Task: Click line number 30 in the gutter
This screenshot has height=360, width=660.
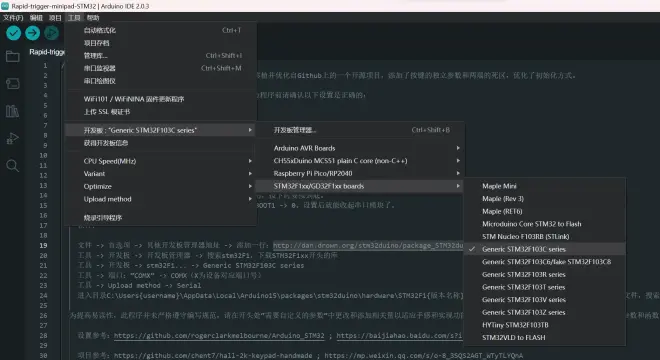Action: pyautogui.click(x=43, y=355)
